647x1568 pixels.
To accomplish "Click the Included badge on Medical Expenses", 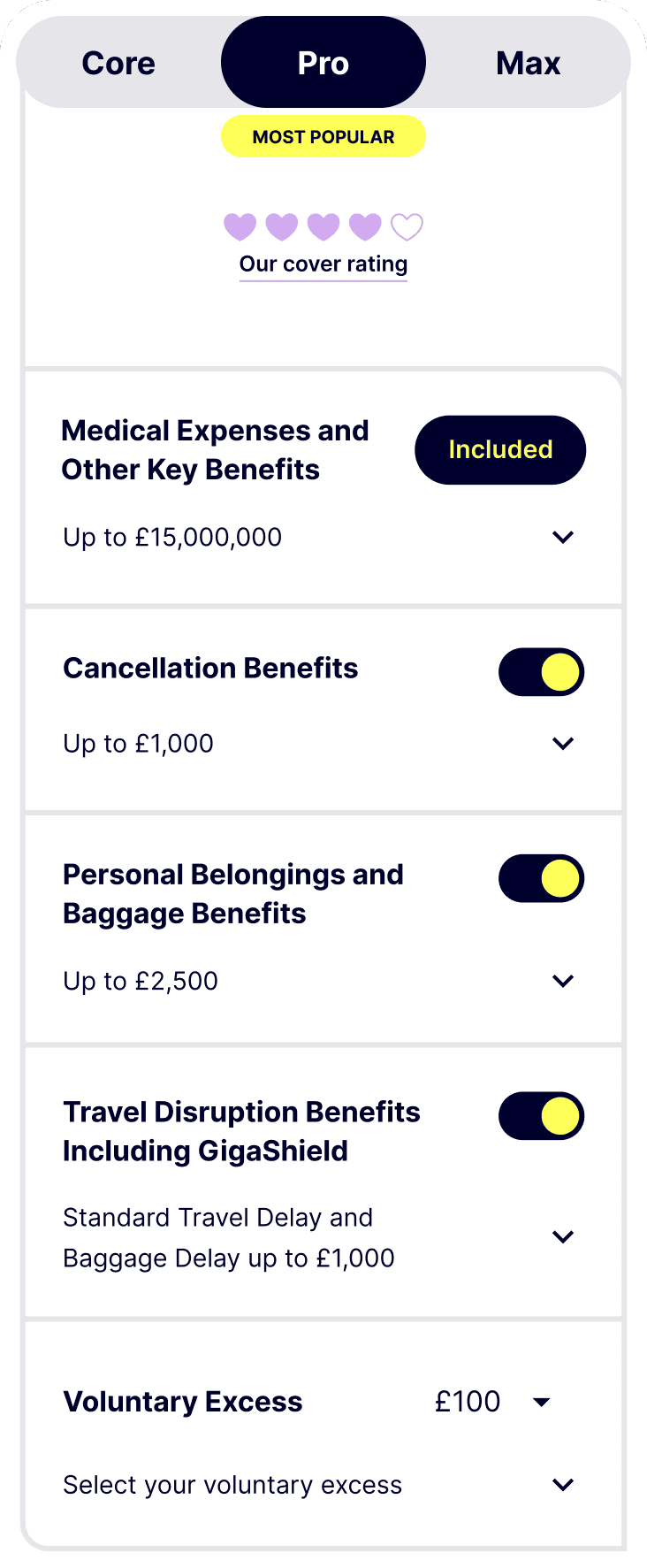I will 500,449.
